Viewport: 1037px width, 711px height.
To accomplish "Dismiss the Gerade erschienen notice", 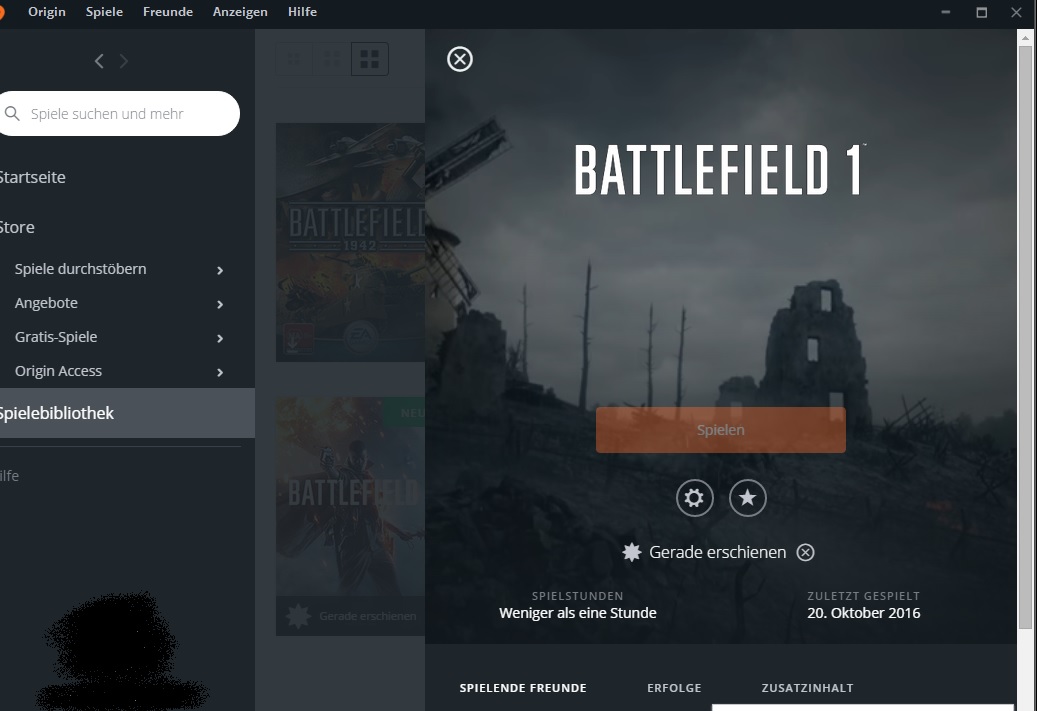I will point(805,552).
